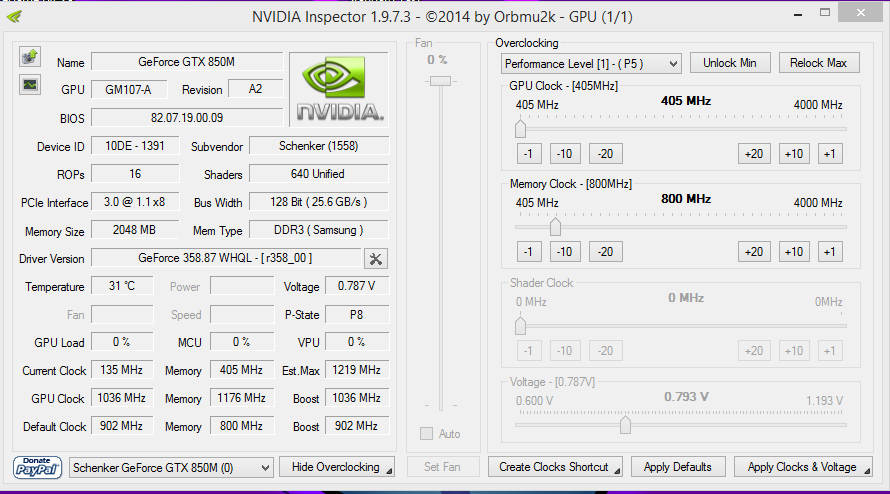Decrease Memory Clock by 1 MHz
Image resolution: width=890 pixels, height=494 pixels.
point(529,252)
